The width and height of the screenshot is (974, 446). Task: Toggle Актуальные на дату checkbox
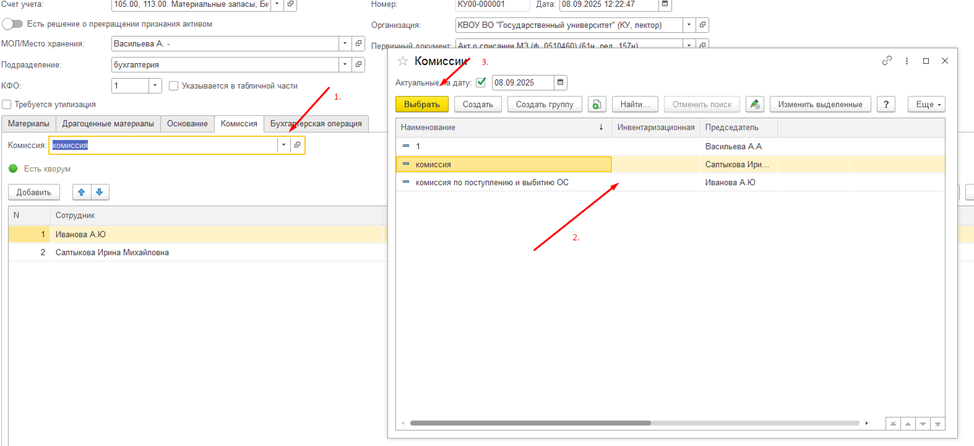pyautogui.click(x=481, y=82)
